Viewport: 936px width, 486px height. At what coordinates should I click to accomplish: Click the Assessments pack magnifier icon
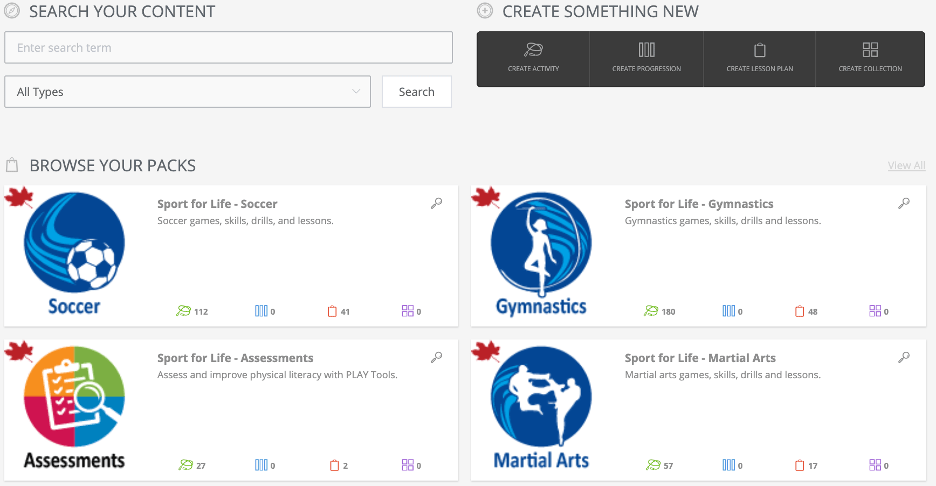click(x=436, y=357)
